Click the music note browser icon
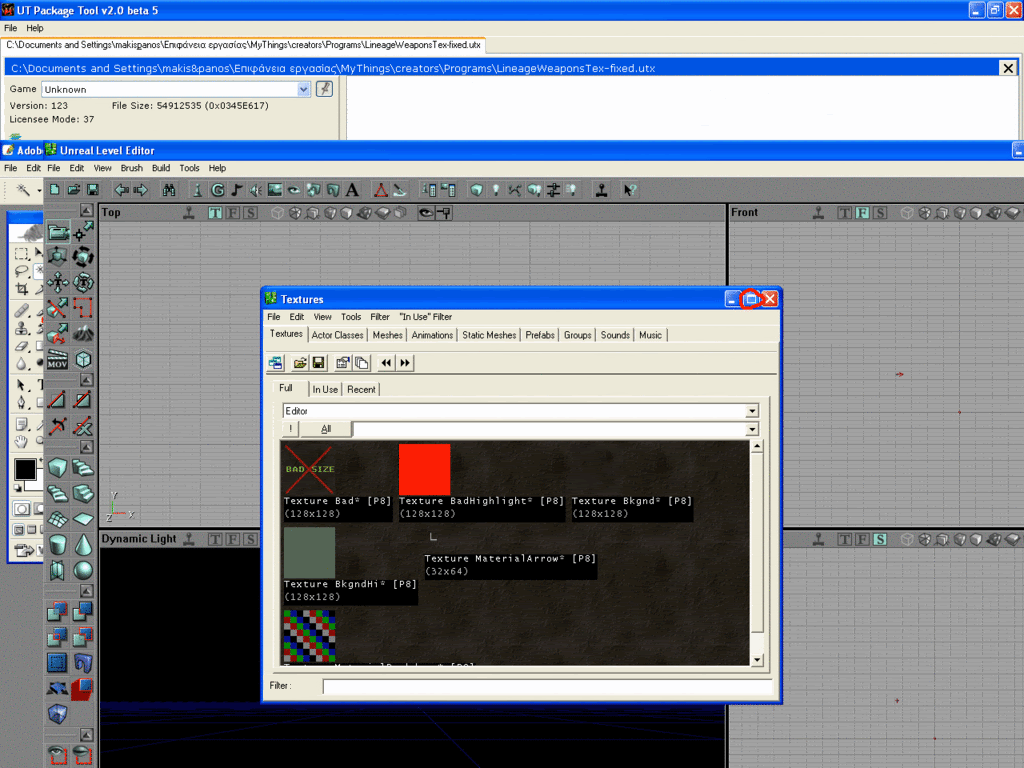Image resolution: width=1024 pixels, height=768 pixels. pyautogui.click(x=237, y=189)
